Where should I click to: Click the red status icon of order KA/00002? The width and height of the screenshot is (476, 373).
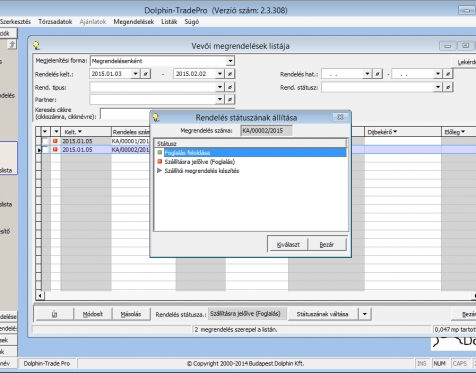[x=55, y=150]
